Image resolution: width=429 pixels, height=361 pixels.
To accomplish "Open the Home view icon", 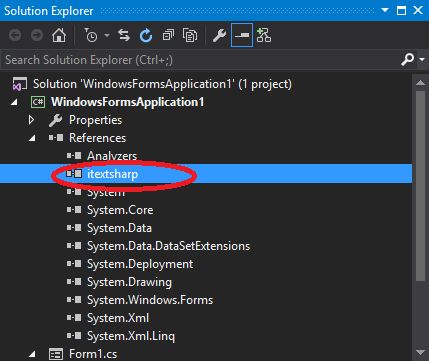I will point(59,35).
